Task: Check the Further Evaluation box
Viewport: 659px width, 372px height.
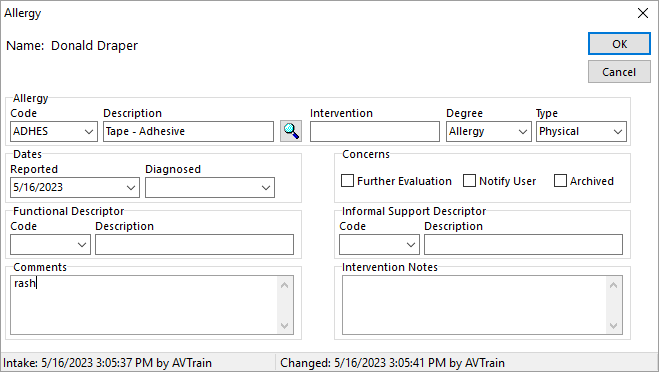Action: (x=348, y=181)
